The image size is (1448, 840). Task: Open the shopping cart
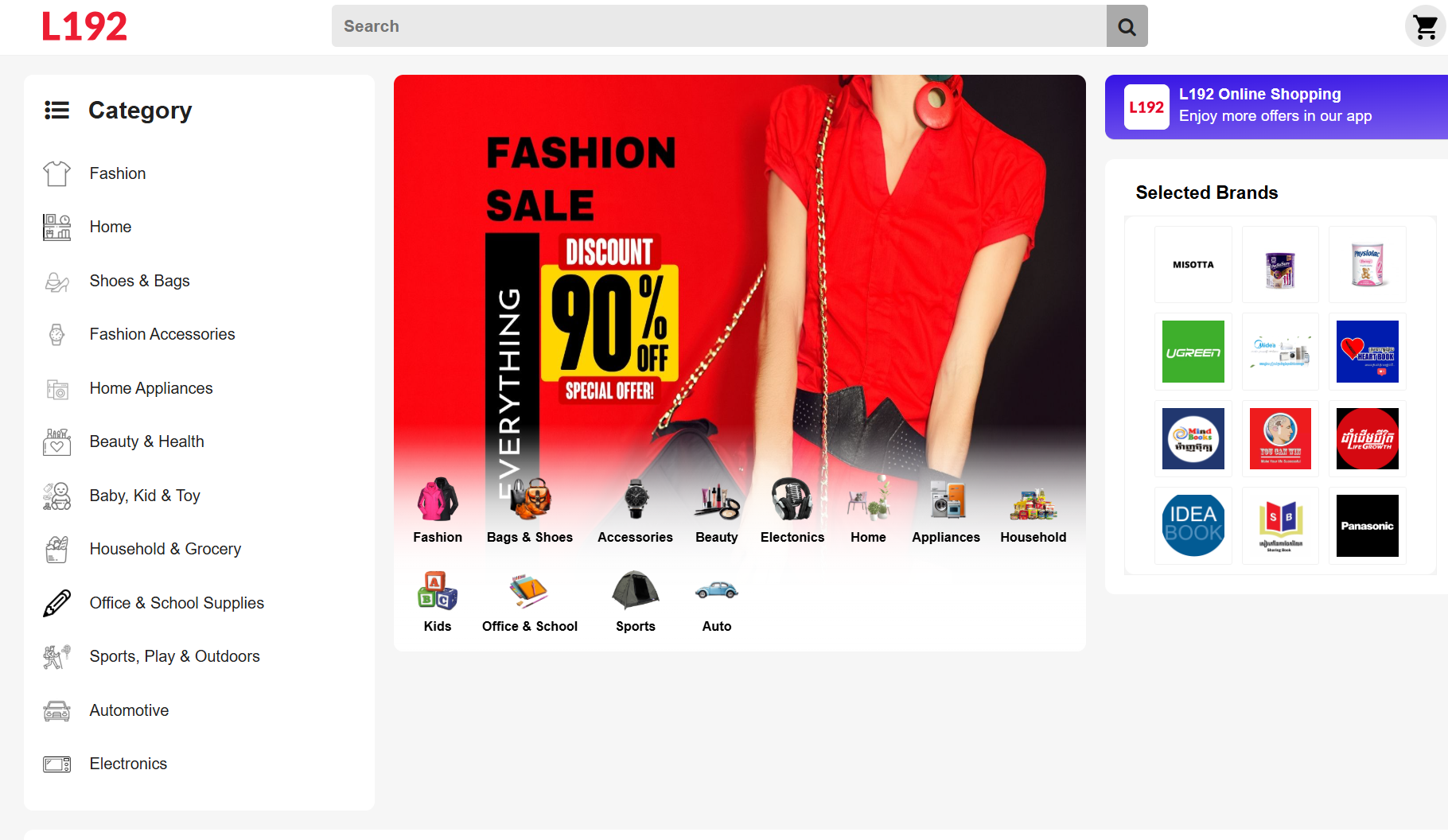(1425, 27)
